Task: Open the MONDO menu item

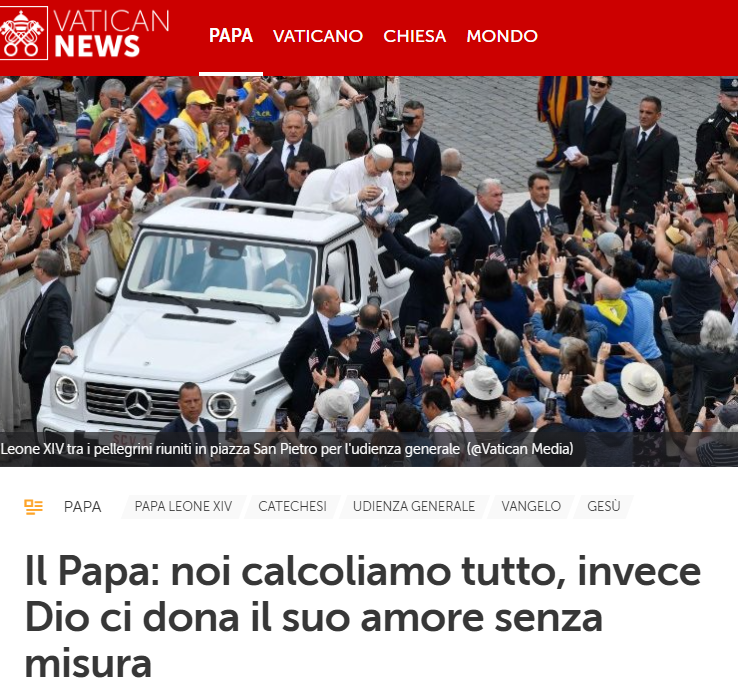Action: (x=502, y=36)
